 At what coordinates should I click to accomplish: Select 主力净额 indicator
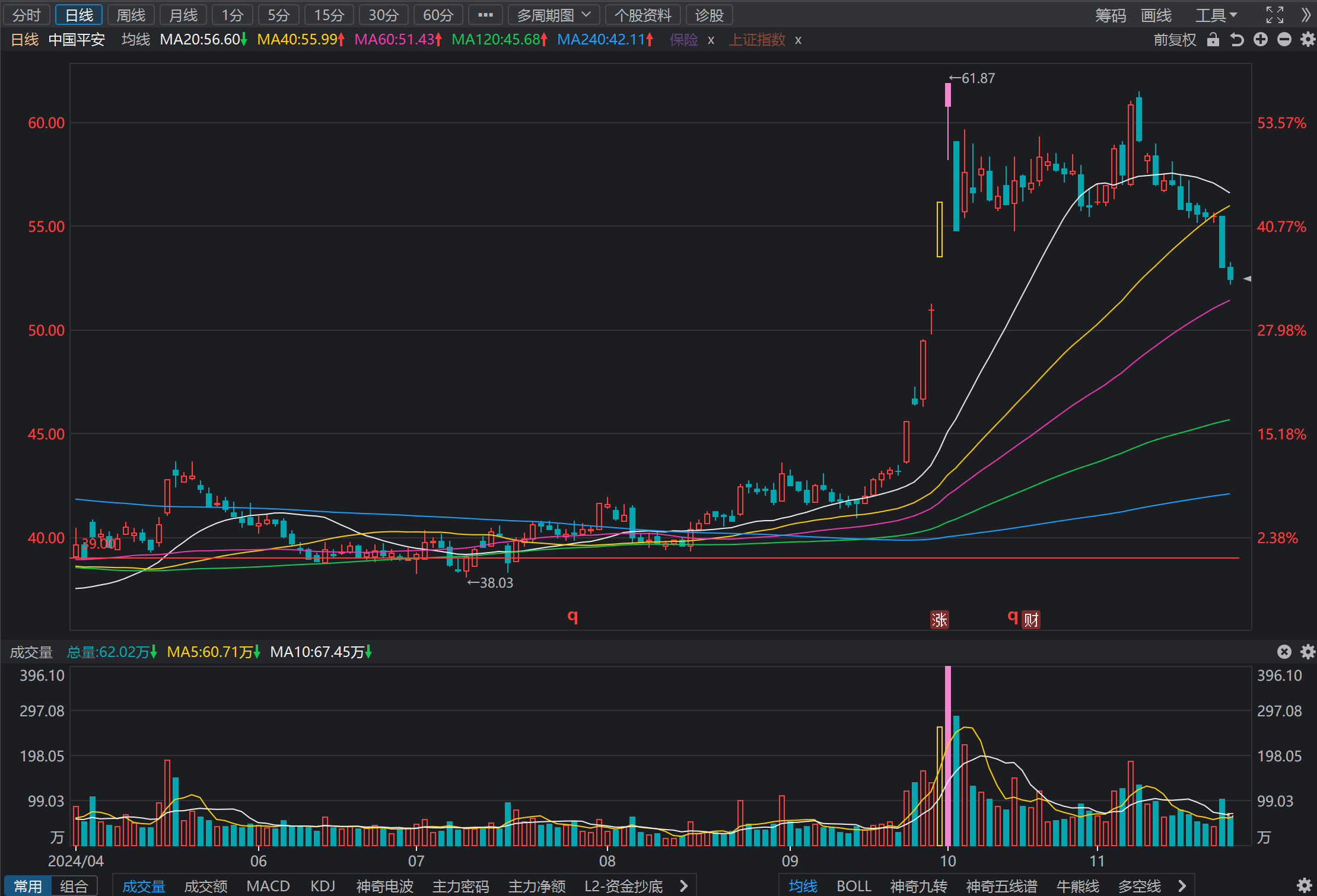[537, 886]
